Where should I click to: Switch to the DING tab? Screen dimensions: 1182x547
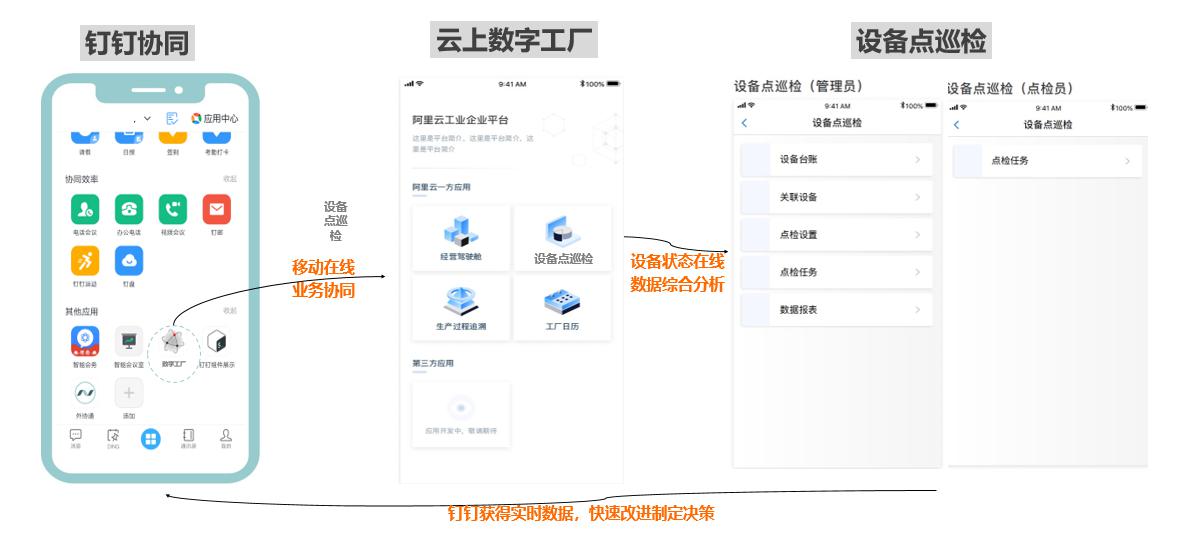(113, 439)
